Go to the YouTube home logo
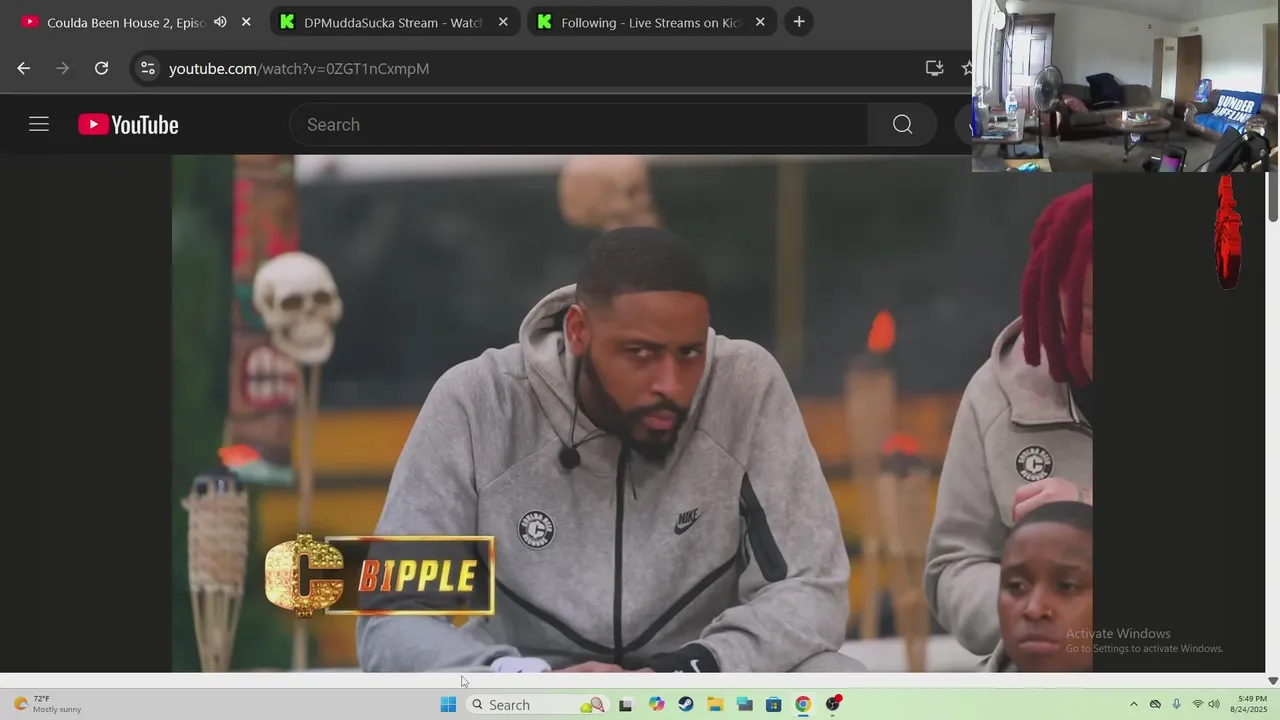The height and width of the screenshot is (720, 1280). 128,124
